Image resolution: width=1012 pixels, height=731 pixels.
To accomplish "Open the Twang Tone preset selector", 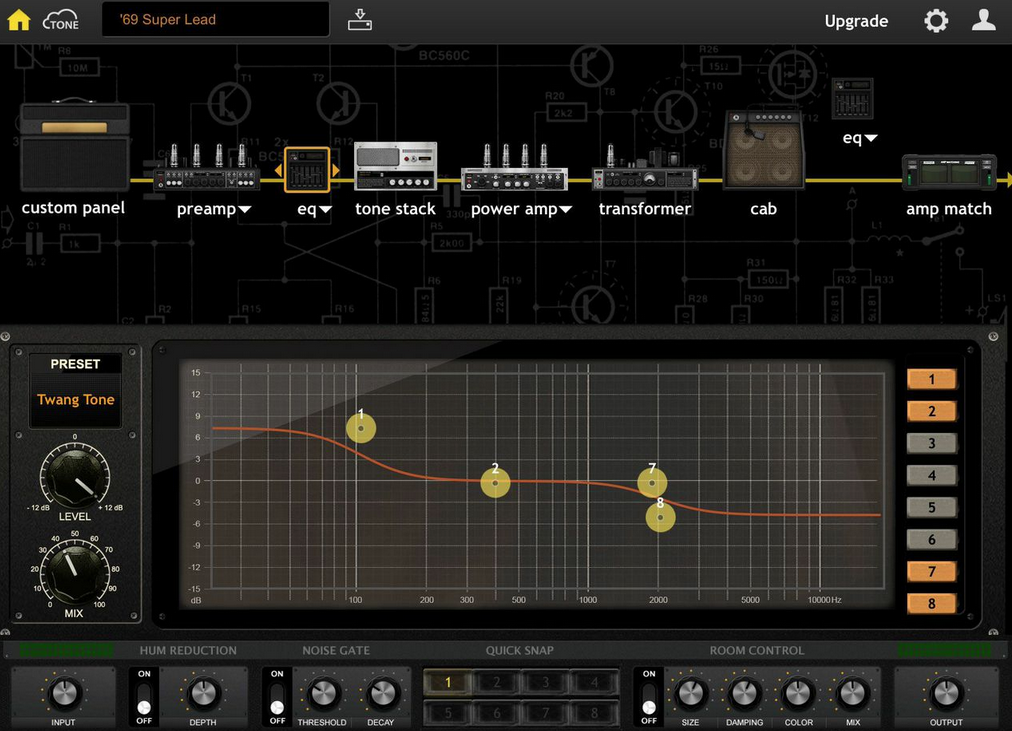I will point(76,399).
